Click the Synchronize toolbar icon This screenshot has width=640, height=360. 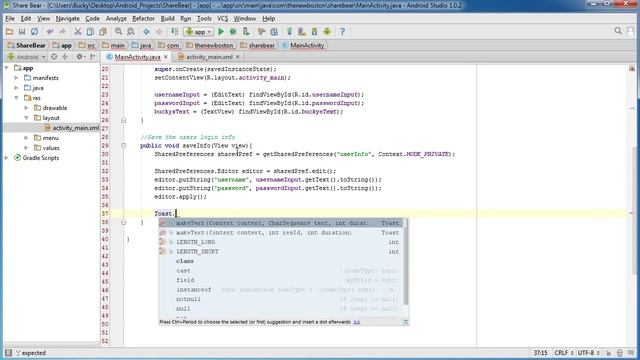[x=34, y=31]
